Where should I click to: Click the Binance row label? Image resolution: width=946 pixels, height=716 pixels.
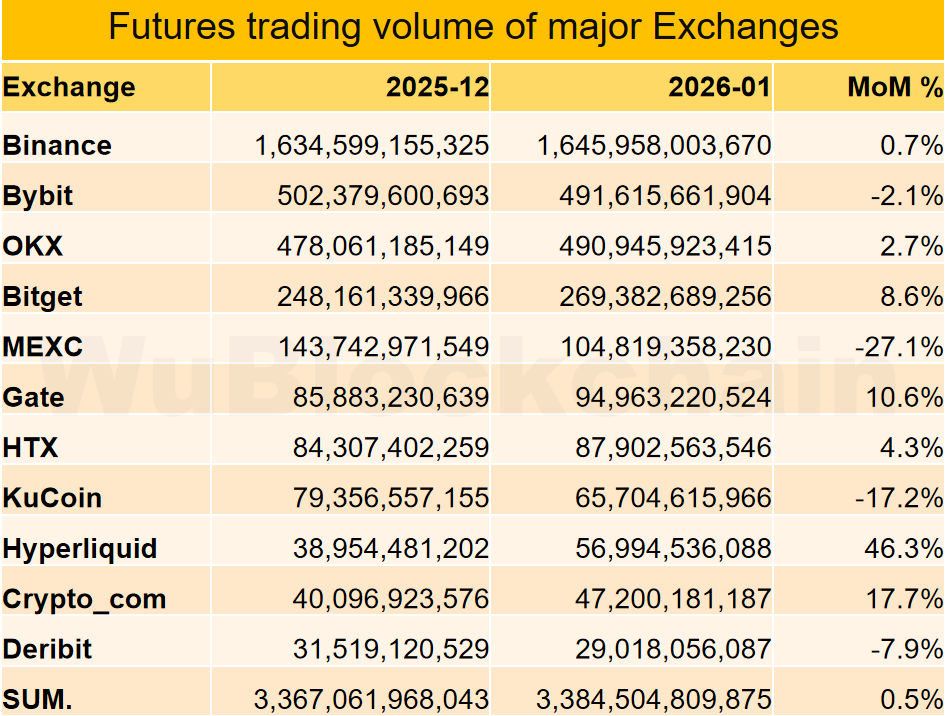(57, 146)
